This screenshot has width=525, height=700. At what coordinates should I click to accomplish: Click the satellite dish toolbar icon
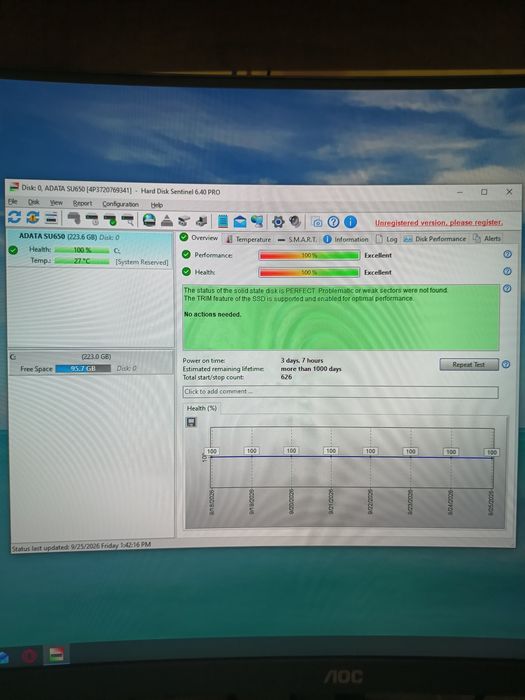[x=184, y=221]
